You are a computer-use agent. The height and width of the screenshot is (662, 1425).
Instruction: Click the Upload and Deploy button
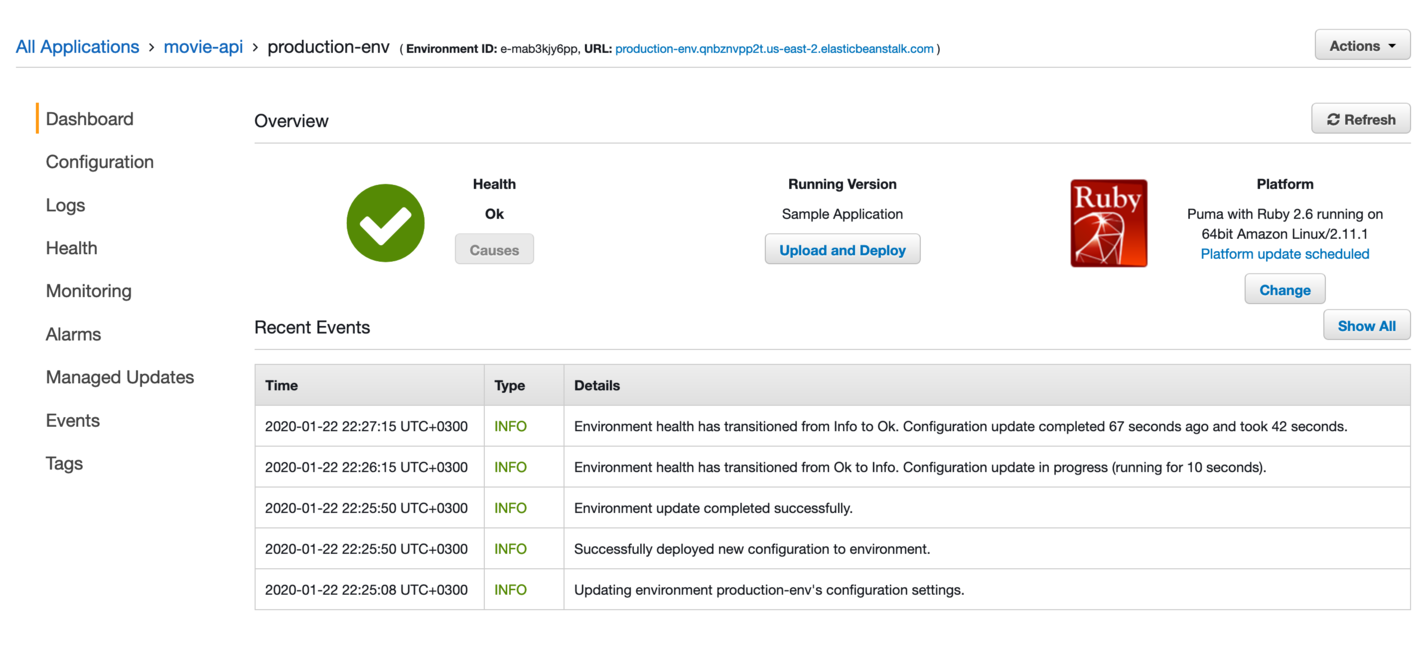point(842,250)
